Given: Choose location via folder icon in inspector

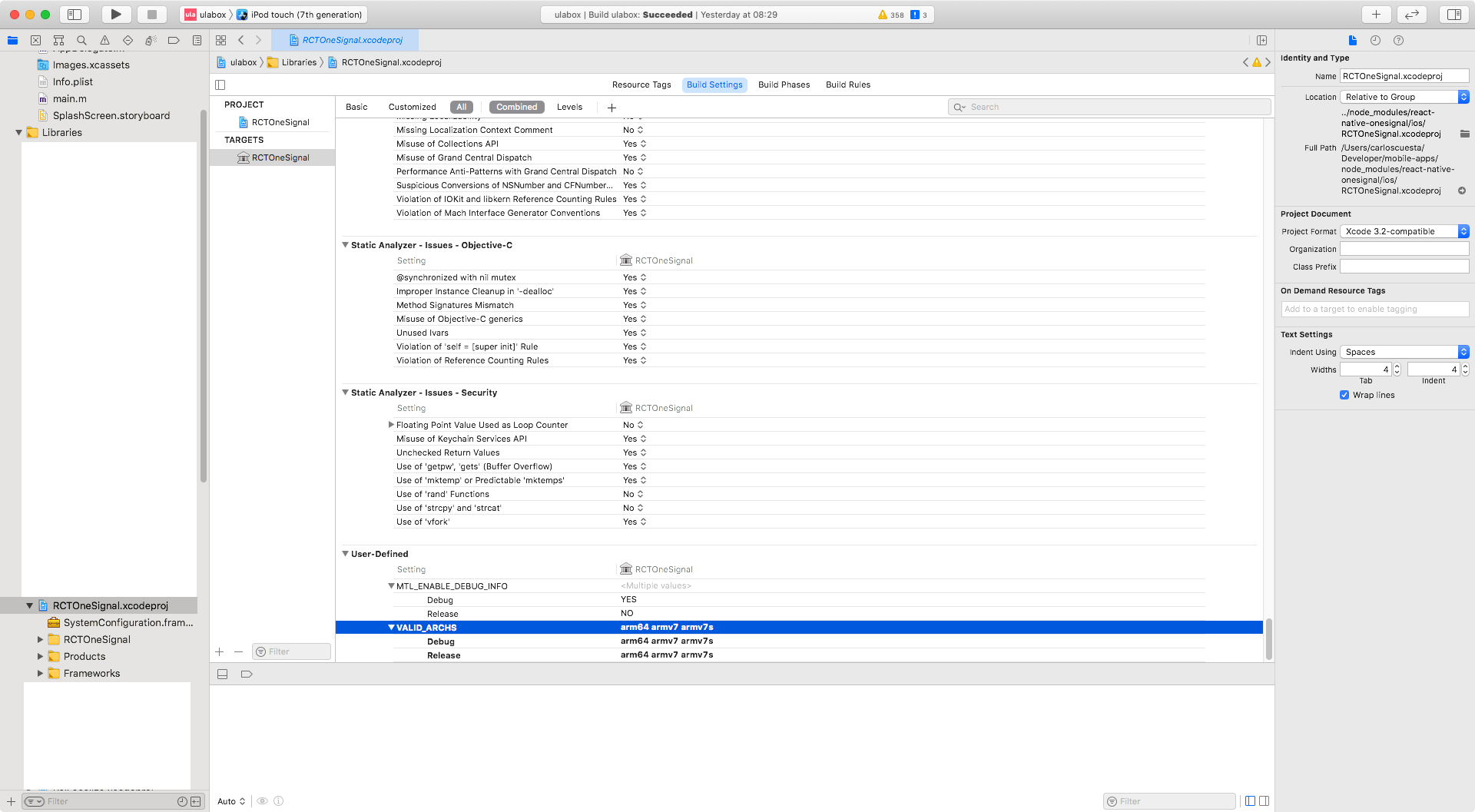Looking at the screenshot, I should [1464, 134].
